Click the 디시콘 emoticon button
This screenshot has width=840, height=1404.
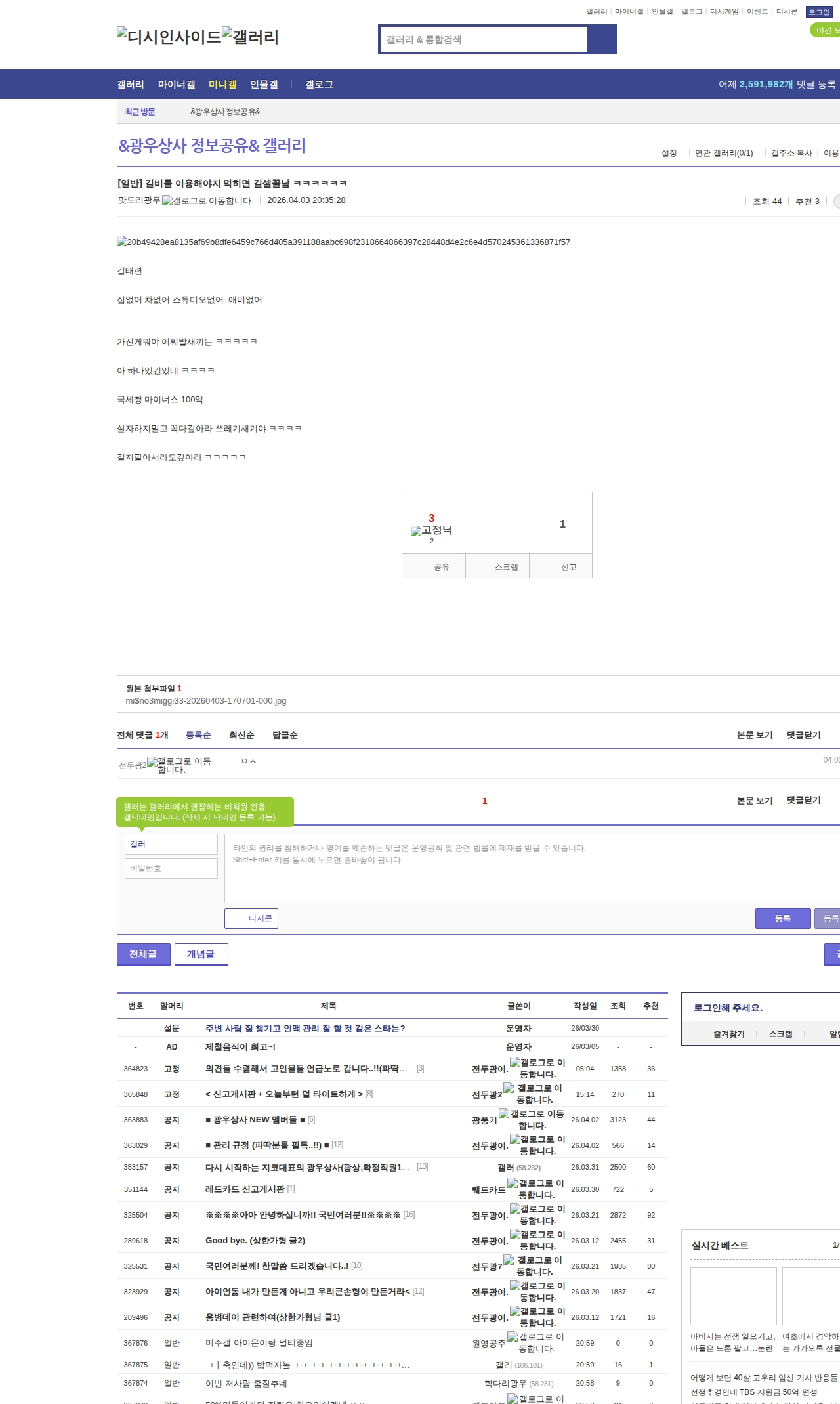click(x=251, y=918)
